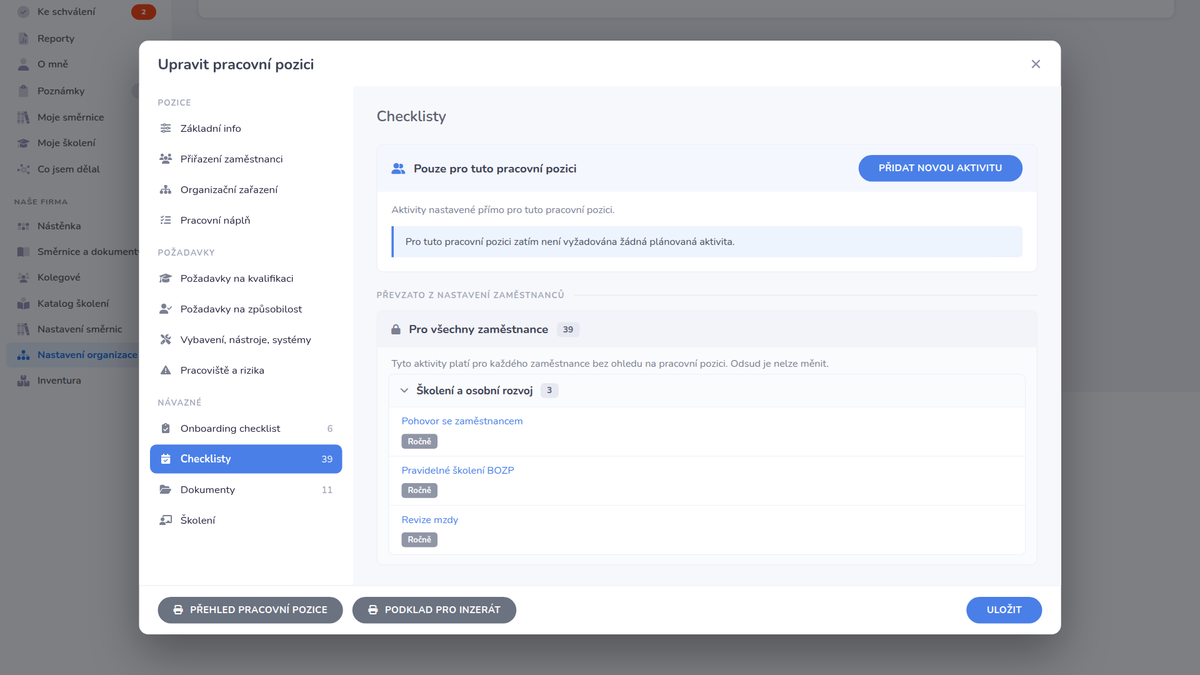Click the Reporty icon in background sidebar
The height and width of the screenshot is (675, 1200).
tap(23, 38)
